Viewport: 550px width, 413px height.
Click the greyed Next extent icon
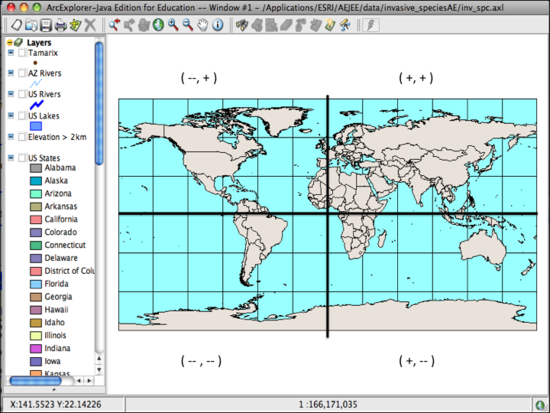point(129,25)
